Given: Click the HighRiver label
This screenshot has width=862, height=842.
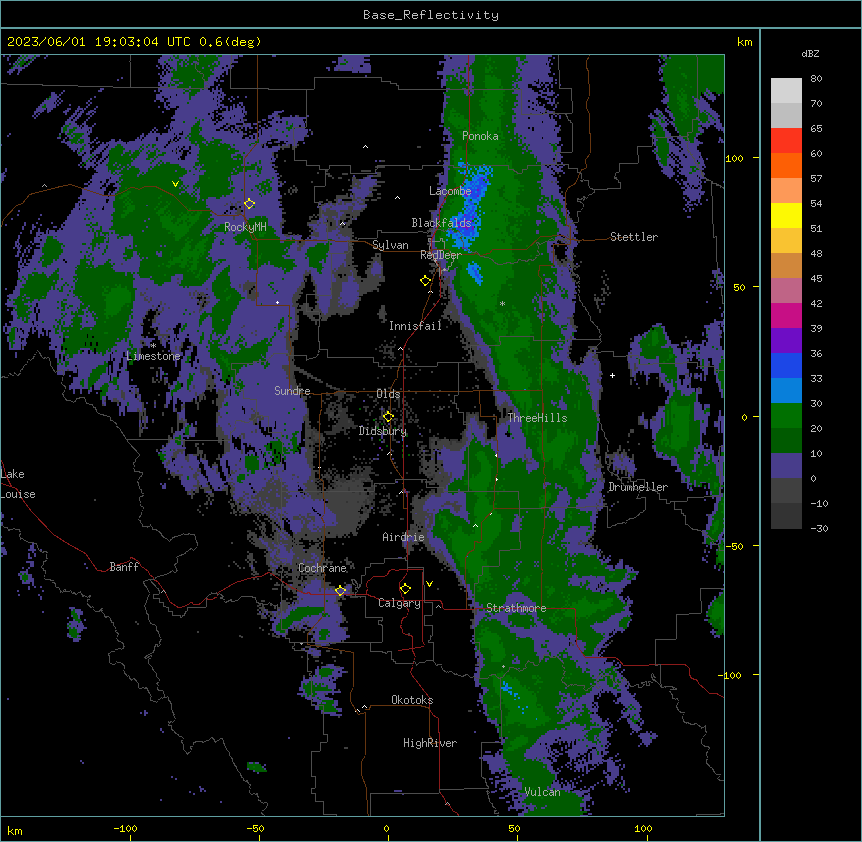Looking at the screenshot, I should [430, 743].
